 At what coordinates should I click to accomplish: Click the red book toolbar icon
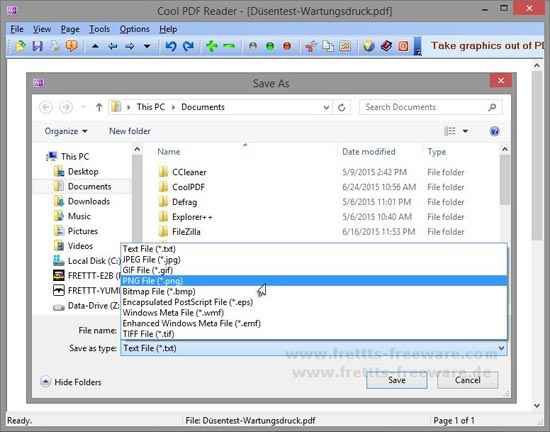[x=386, y=46]
